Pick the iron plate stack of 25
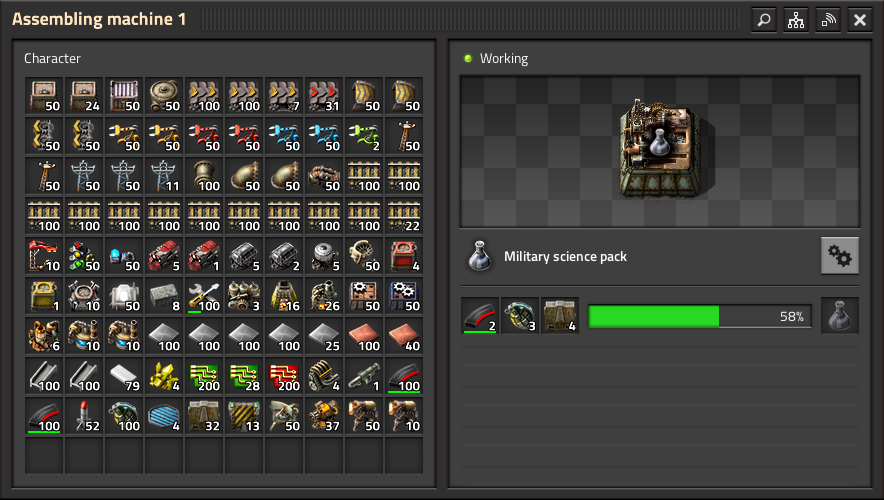 coord(324,336)
